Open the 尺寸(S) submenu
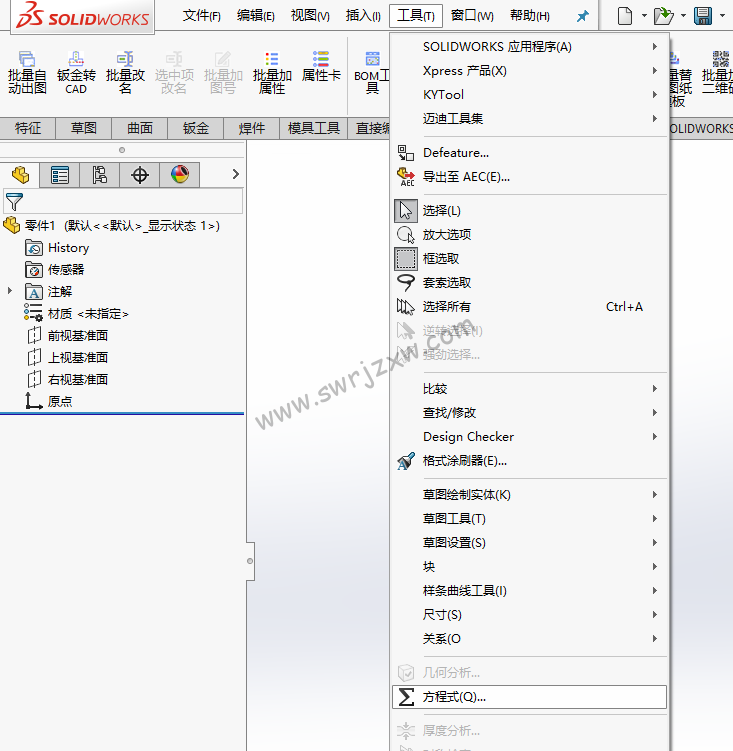733x751 pixels. tap(529, 614)
